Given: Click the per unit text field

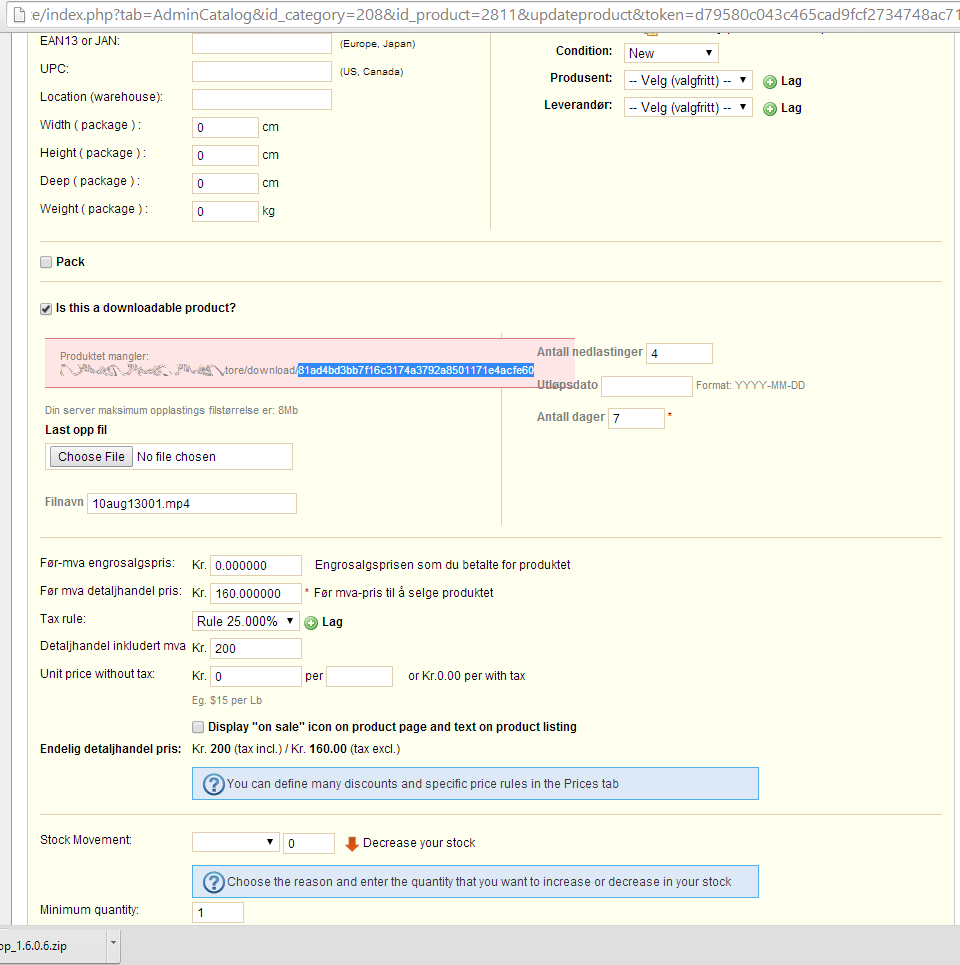Looking at the screenshot, I should point(359,676).
